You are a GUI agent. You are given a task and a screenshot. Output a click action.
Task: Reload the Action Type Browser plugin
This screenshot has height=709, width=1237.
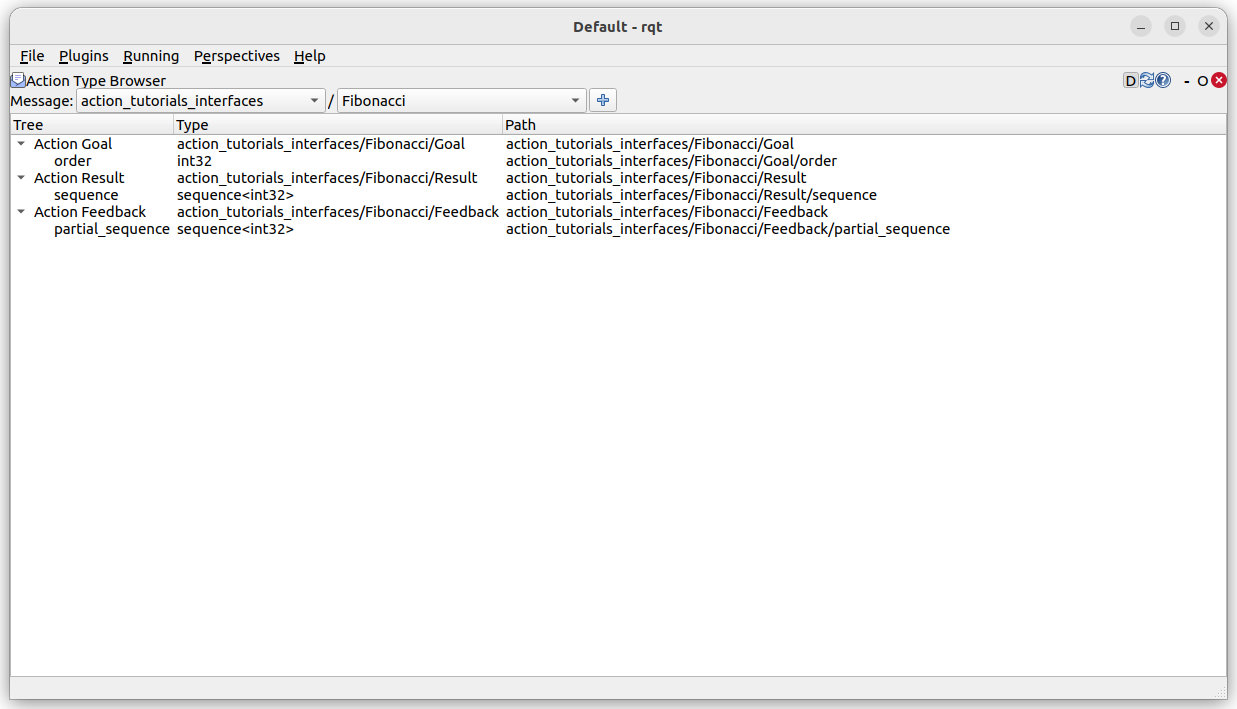coord(1147,81)
